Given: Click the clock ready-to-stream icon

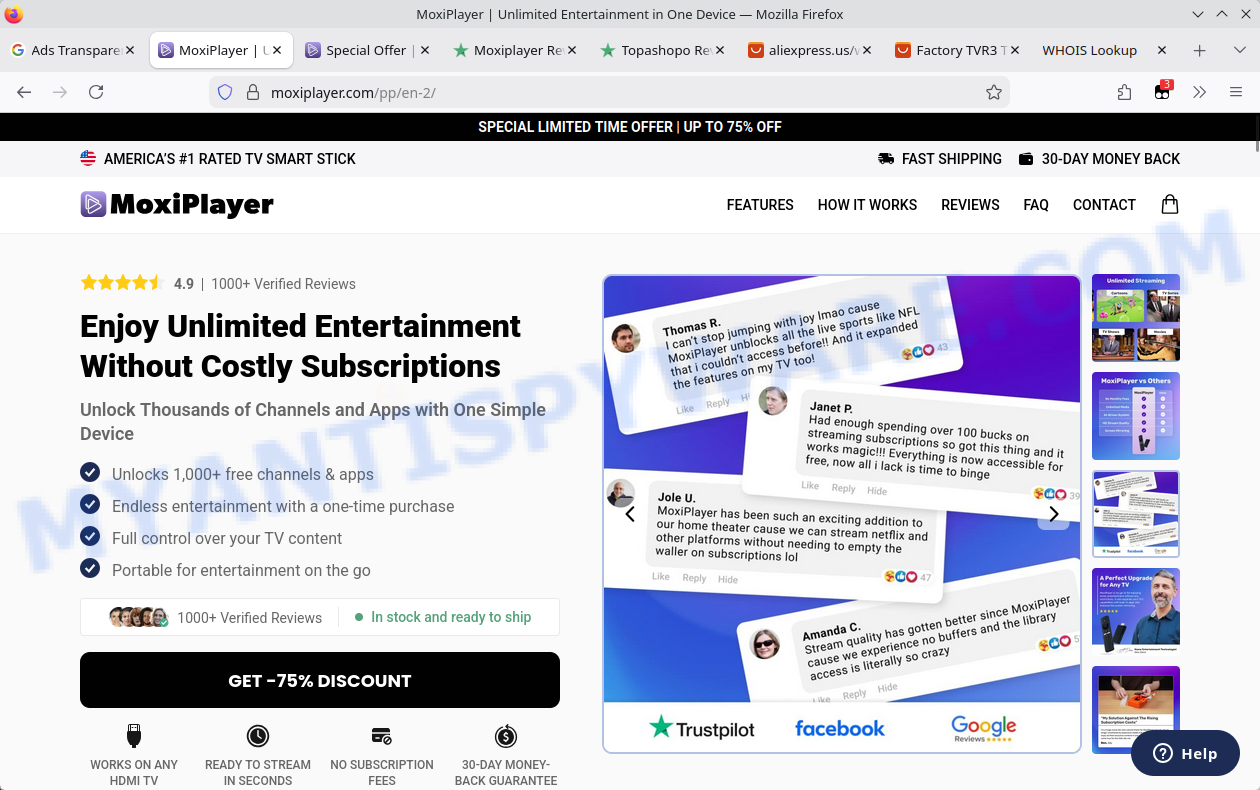Looking at the screenshot, I should point(258,736).
